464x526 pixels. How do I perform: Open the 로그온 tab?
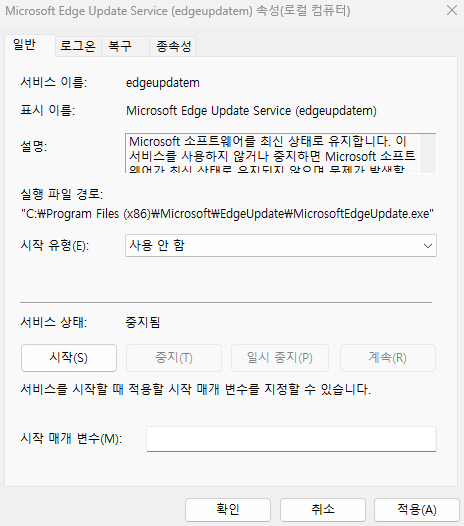pos(78,46)
